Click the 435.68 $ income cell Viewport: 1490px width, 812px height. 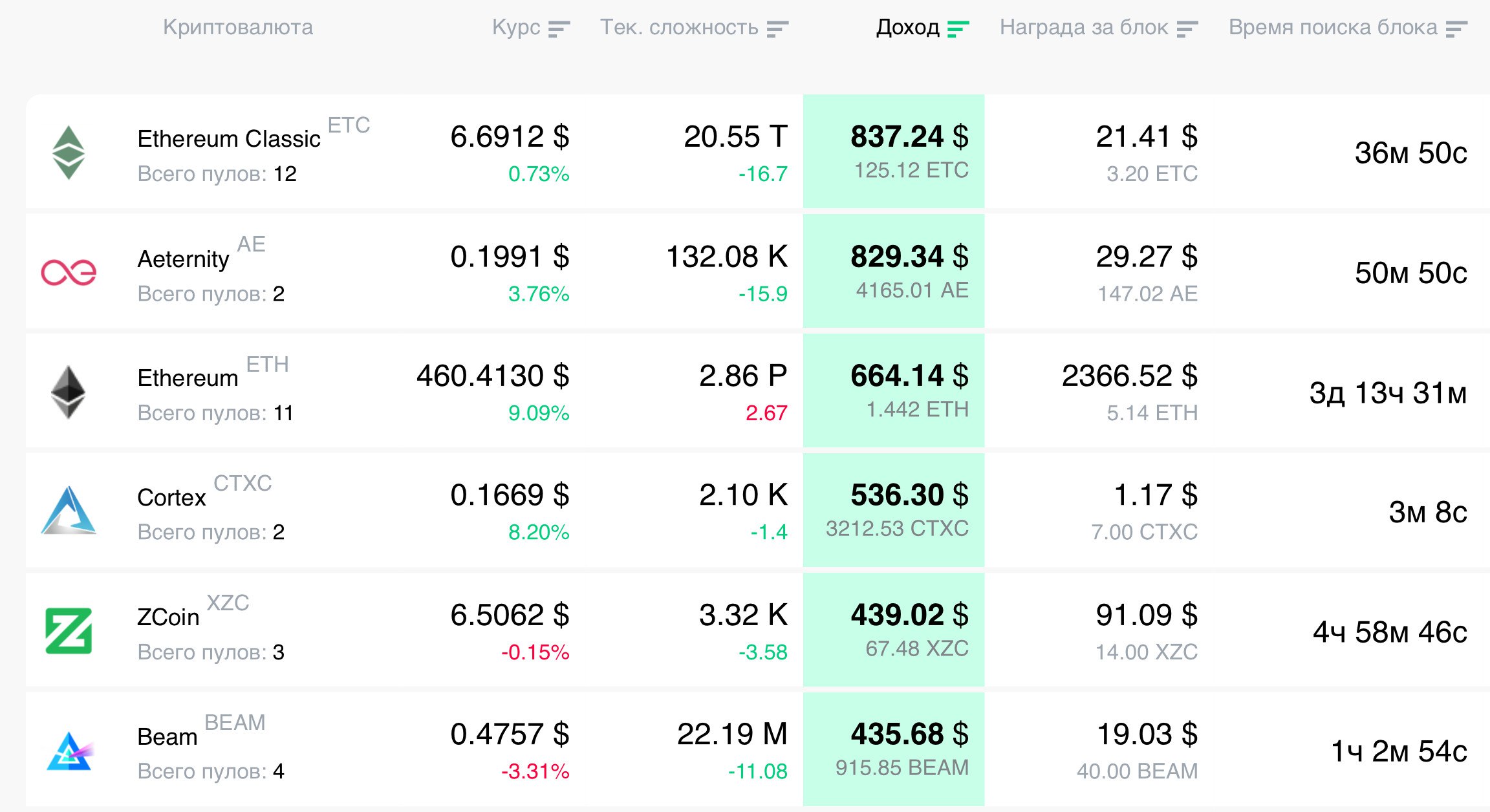coord(894,749)
